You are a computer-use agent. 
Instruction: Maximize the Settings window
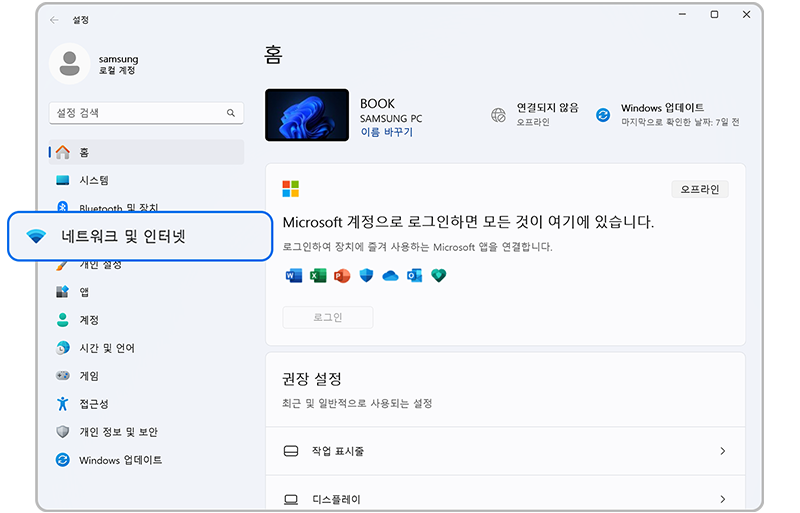tap(714, 15)
